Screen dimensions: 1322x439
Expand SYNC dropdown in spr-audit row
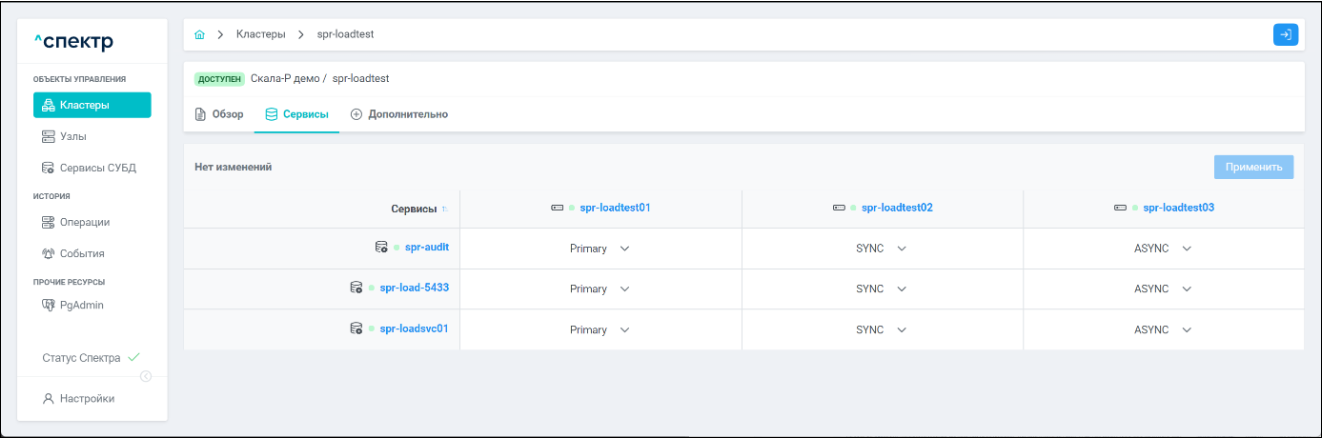tap(881, 248)
